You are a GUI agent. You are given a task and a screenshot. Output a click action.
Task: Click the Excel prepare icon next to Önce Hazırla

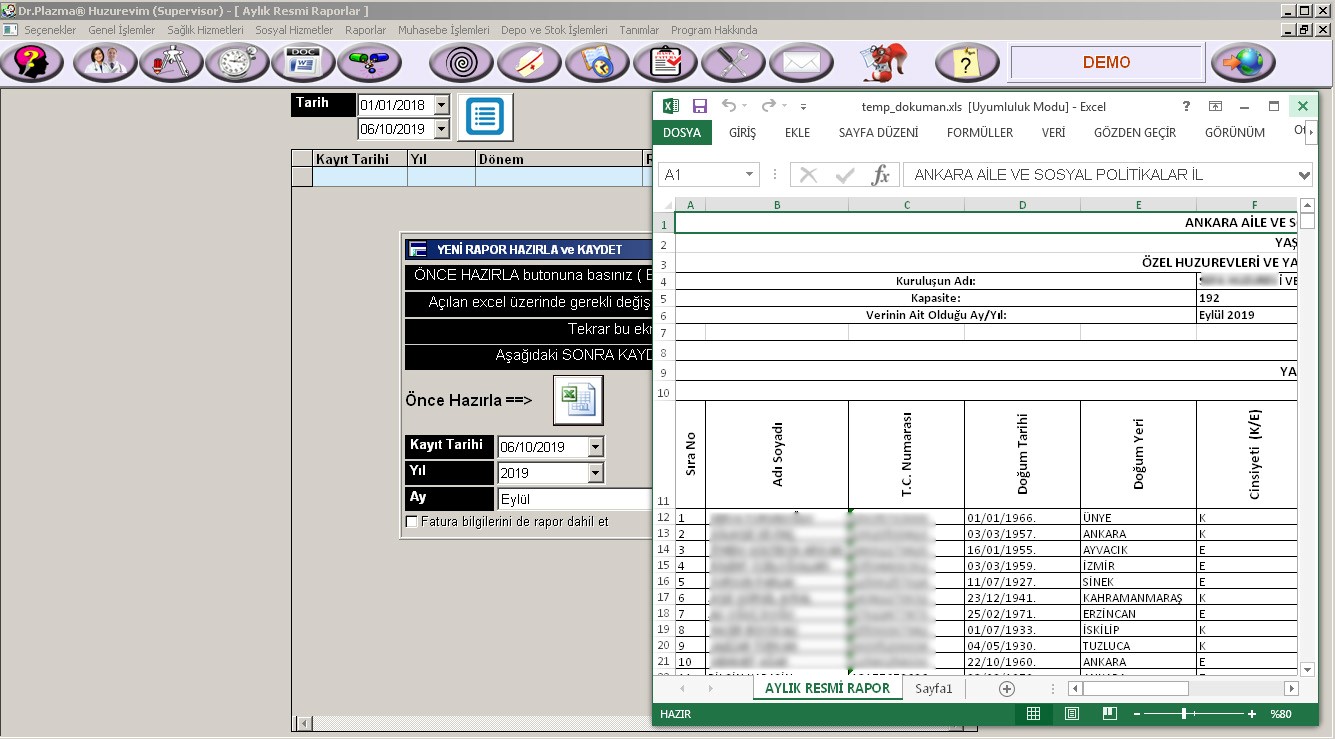tap(578, 401)
